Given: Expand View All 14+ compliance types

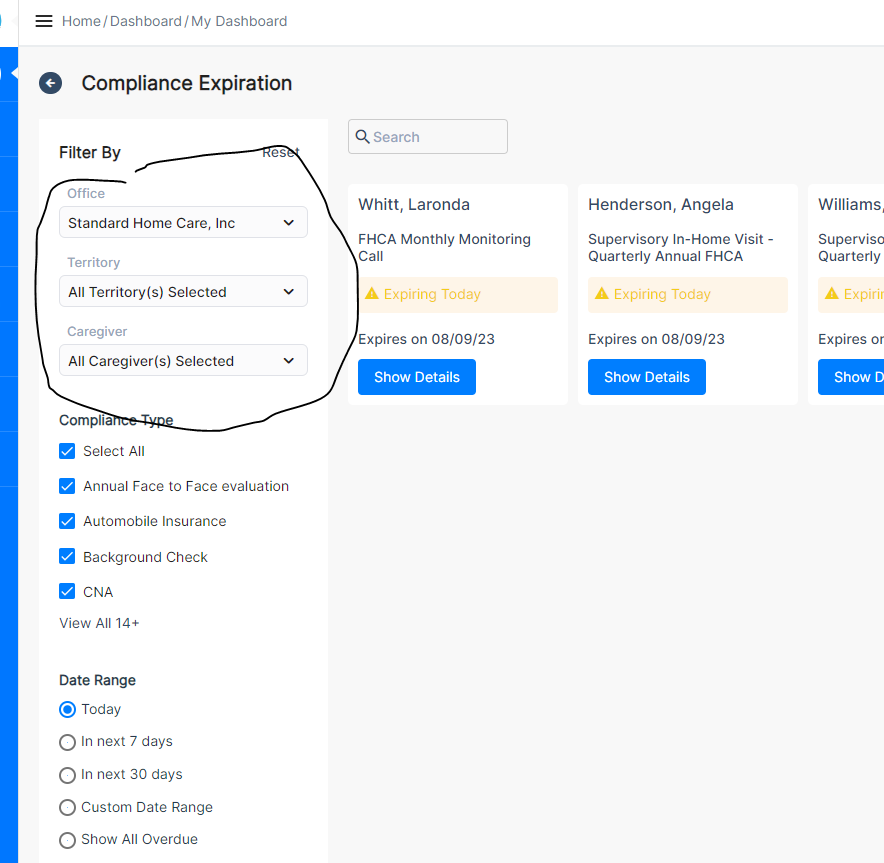Looking at the screenshot, I should coord(99,623).
